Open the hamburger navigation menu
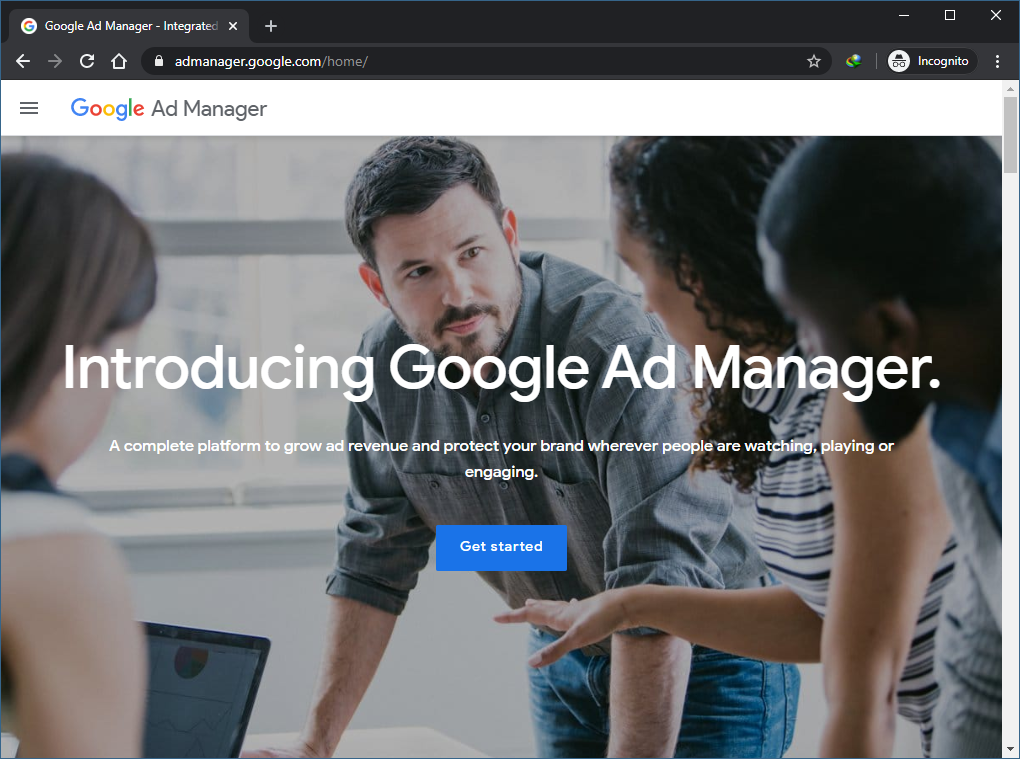This screenshot has width=1020, height=759. 29,108
